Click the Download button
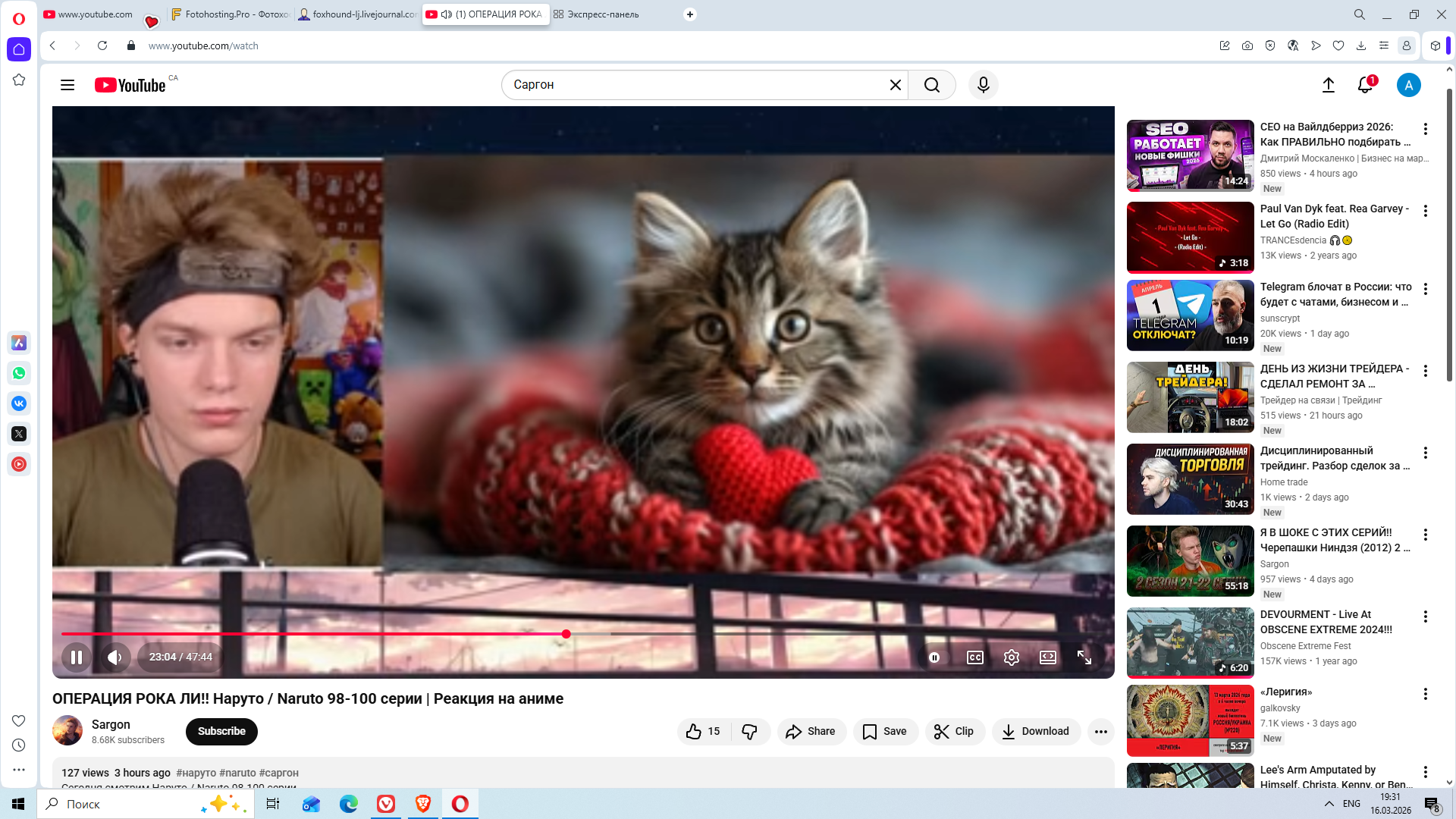This screenshot has height=819, width=1456. pyautogui.click(x=1035, y=731)
